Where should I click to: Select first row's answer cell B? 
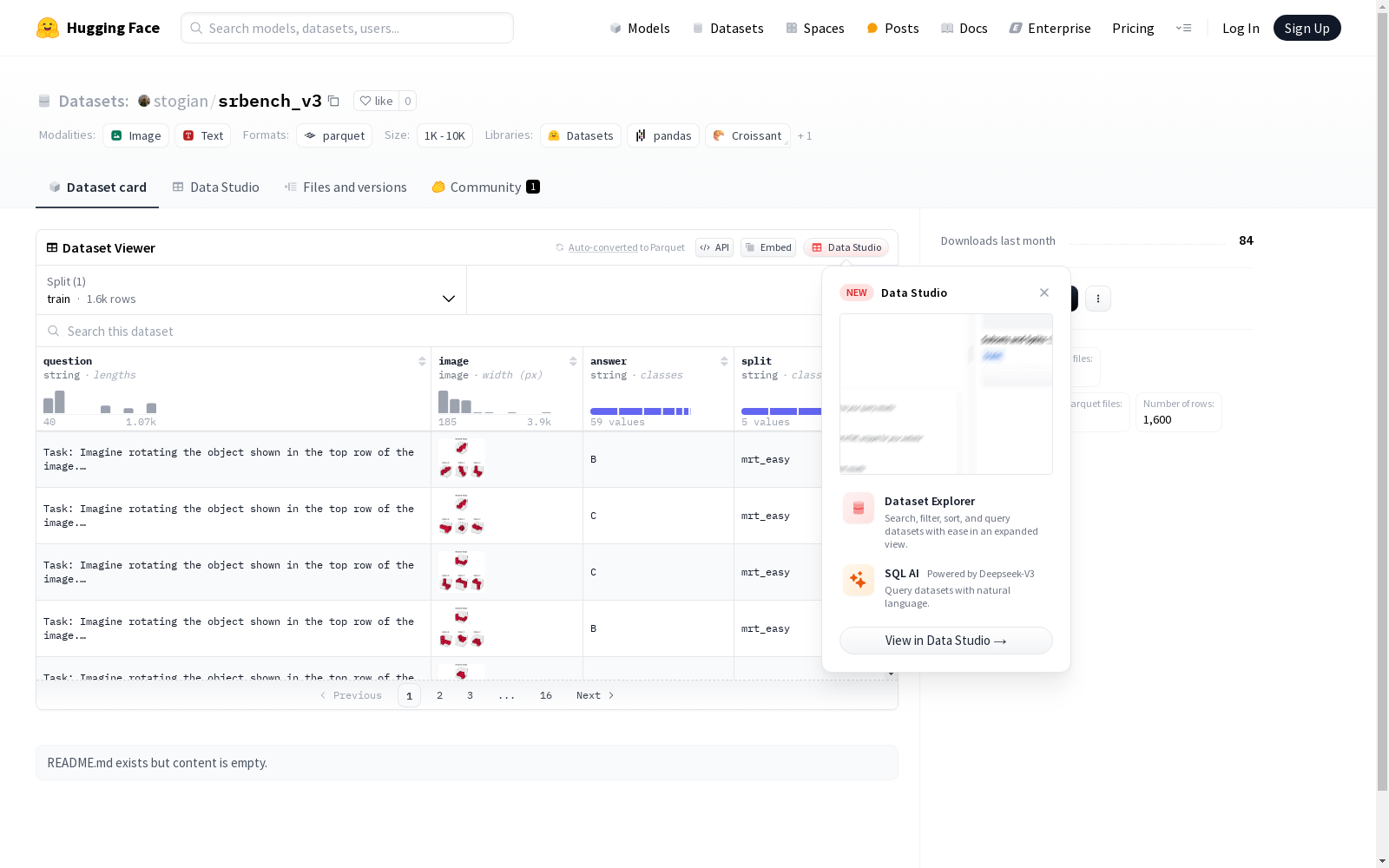659,459
